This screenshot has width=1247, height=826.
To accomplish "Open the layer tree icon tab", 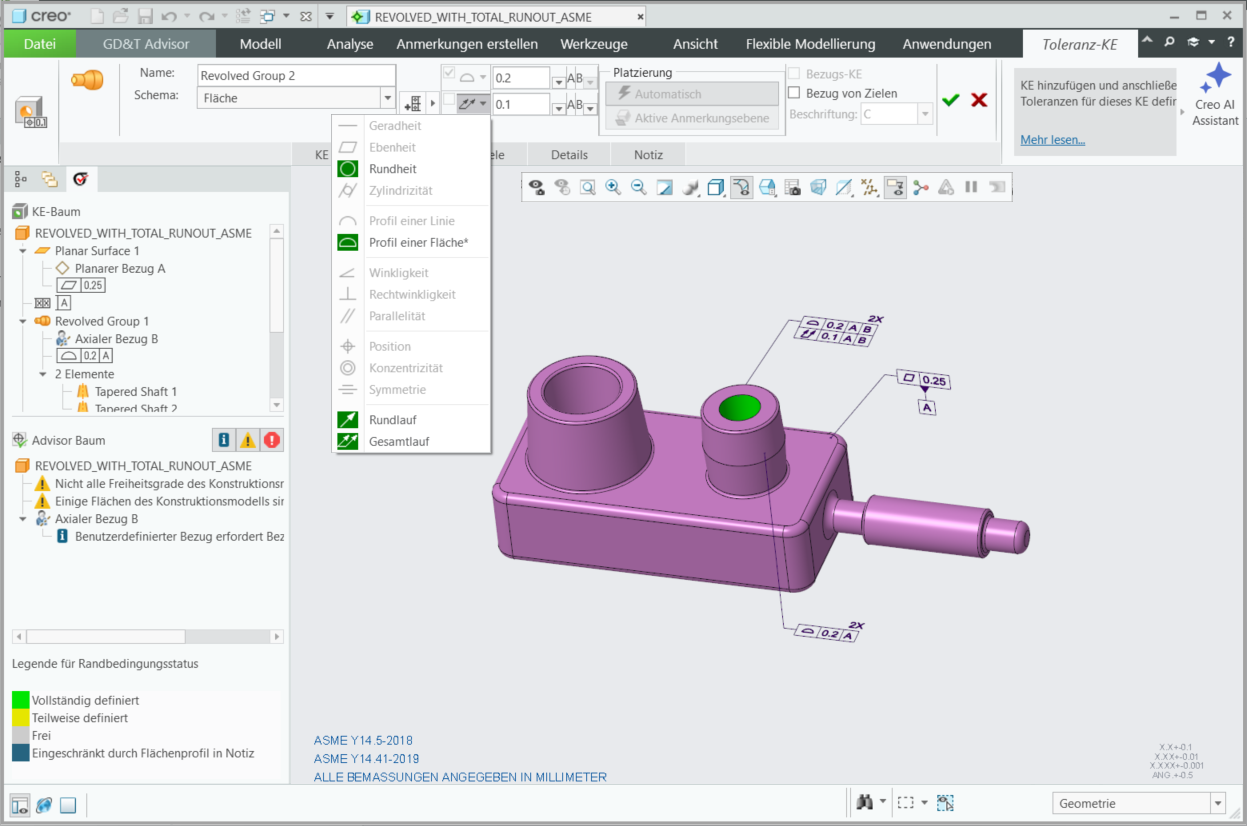I will click(x=49, y=179).
